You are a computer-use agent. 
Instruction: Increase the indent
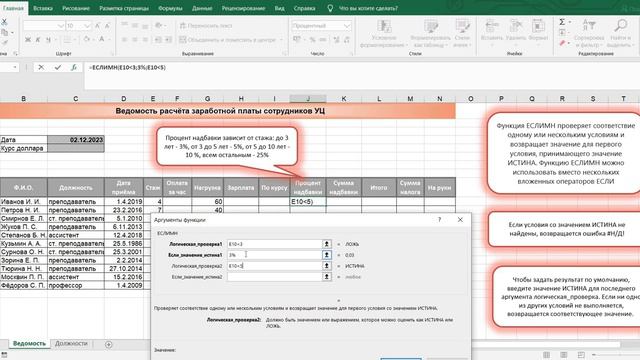tap(168, 40)
